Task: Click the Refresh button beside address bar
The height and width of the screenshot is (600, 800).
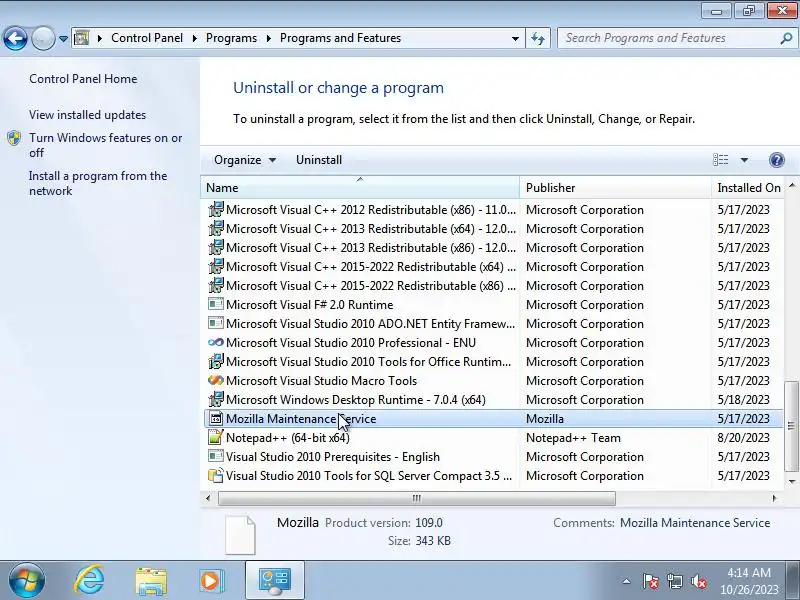Action: point(538,38)
